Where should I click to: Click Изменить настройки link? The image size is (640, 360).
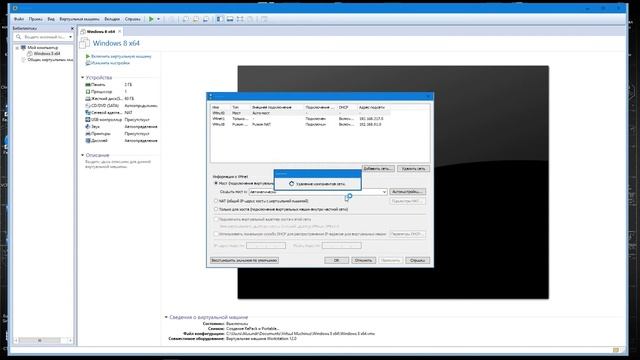pos(110,63)
